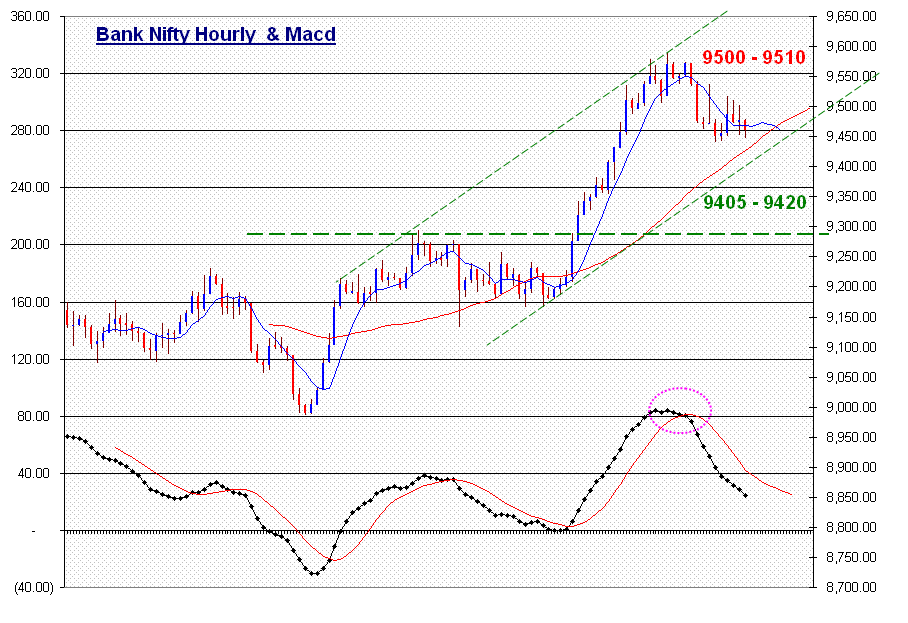
Task: Click the right axis value 8,900.00
Action: click(851, 467)
